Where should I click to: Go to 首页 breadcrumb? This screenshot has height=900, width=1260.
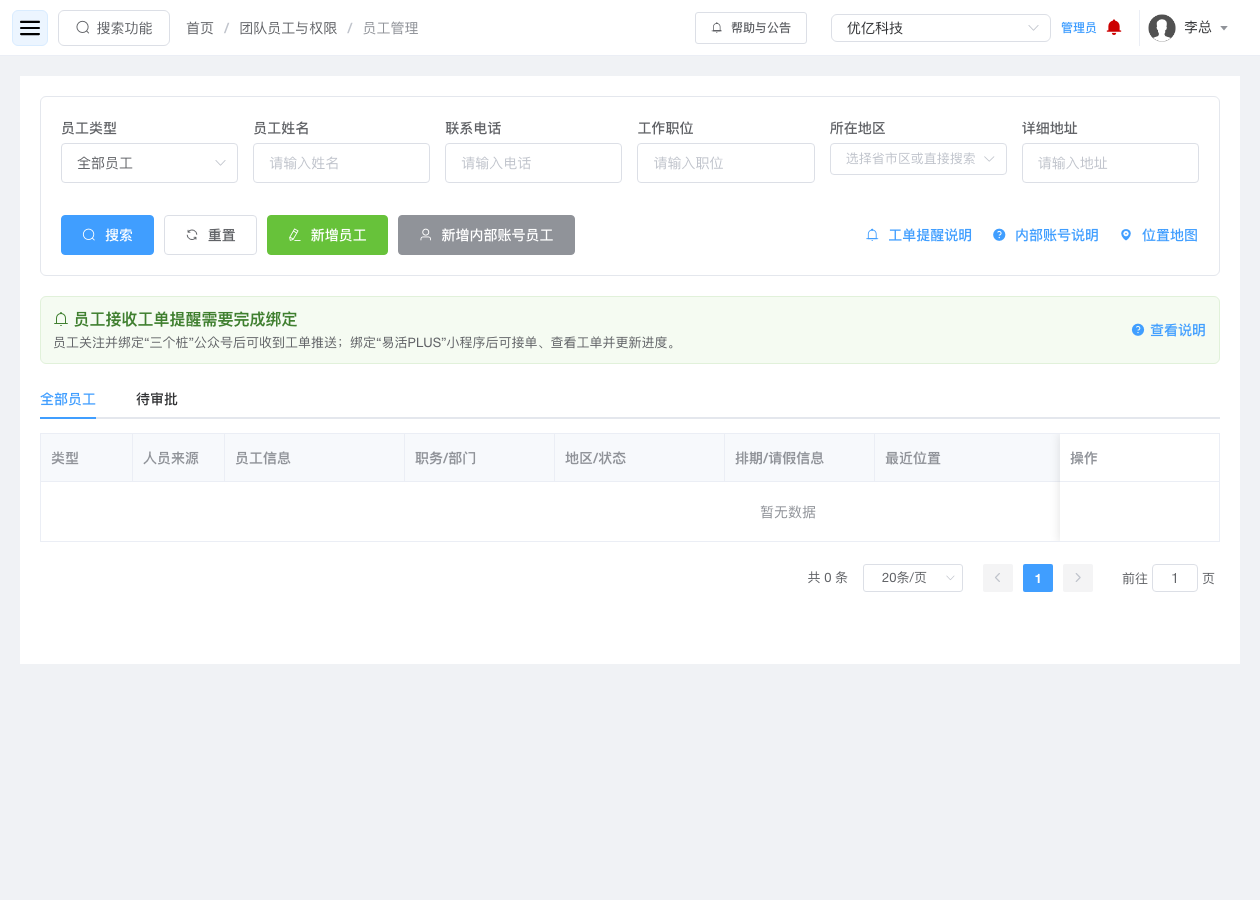point(200,28)
